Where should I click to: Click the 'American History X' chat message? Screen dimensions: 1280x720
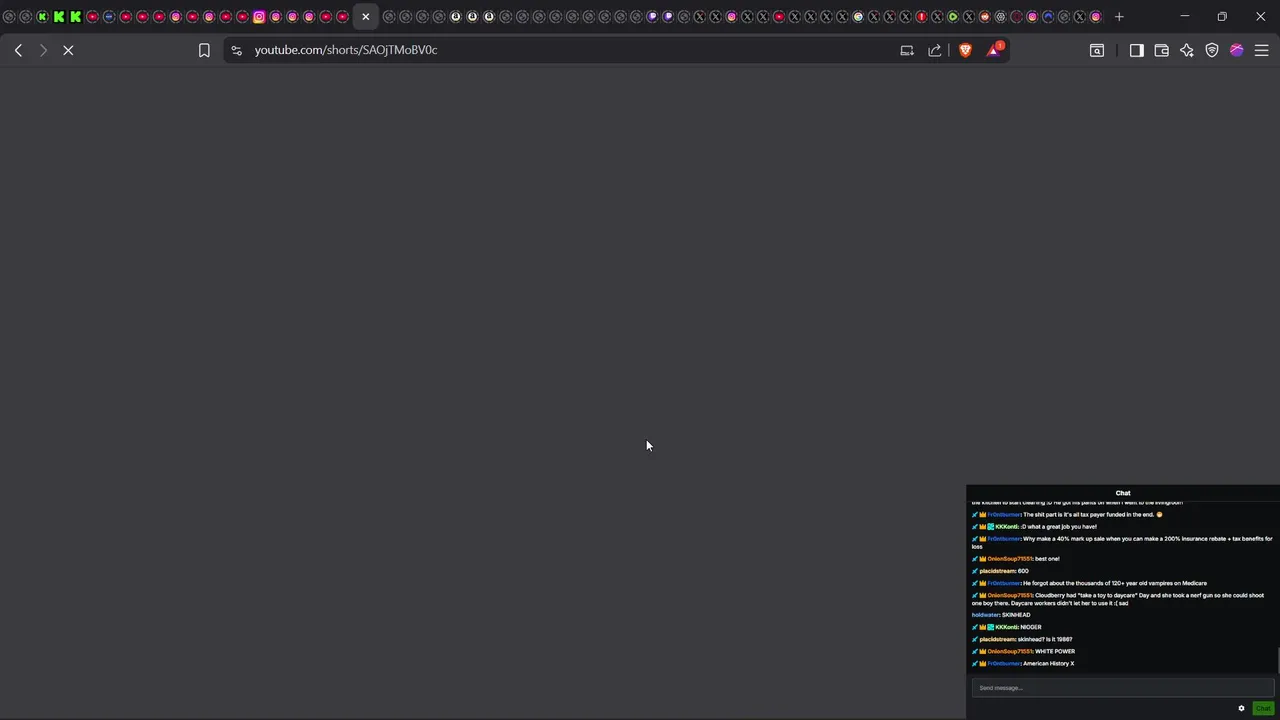pyautogui.click(x=1048, y=663)
